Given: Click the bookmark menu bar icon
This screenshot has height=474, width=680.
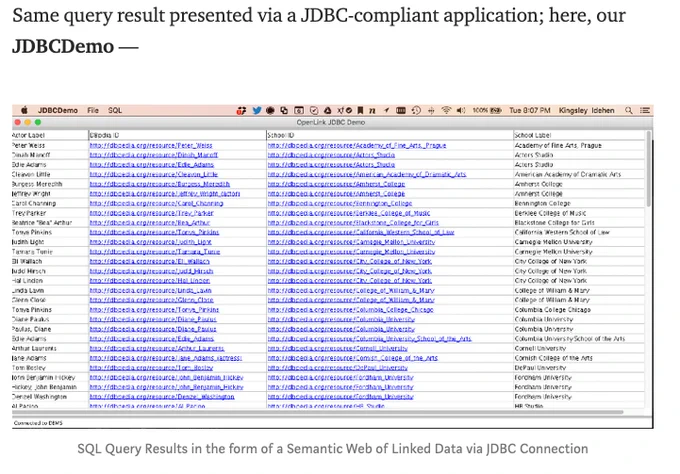Looking at the screenshot, I should click(360, 111).
